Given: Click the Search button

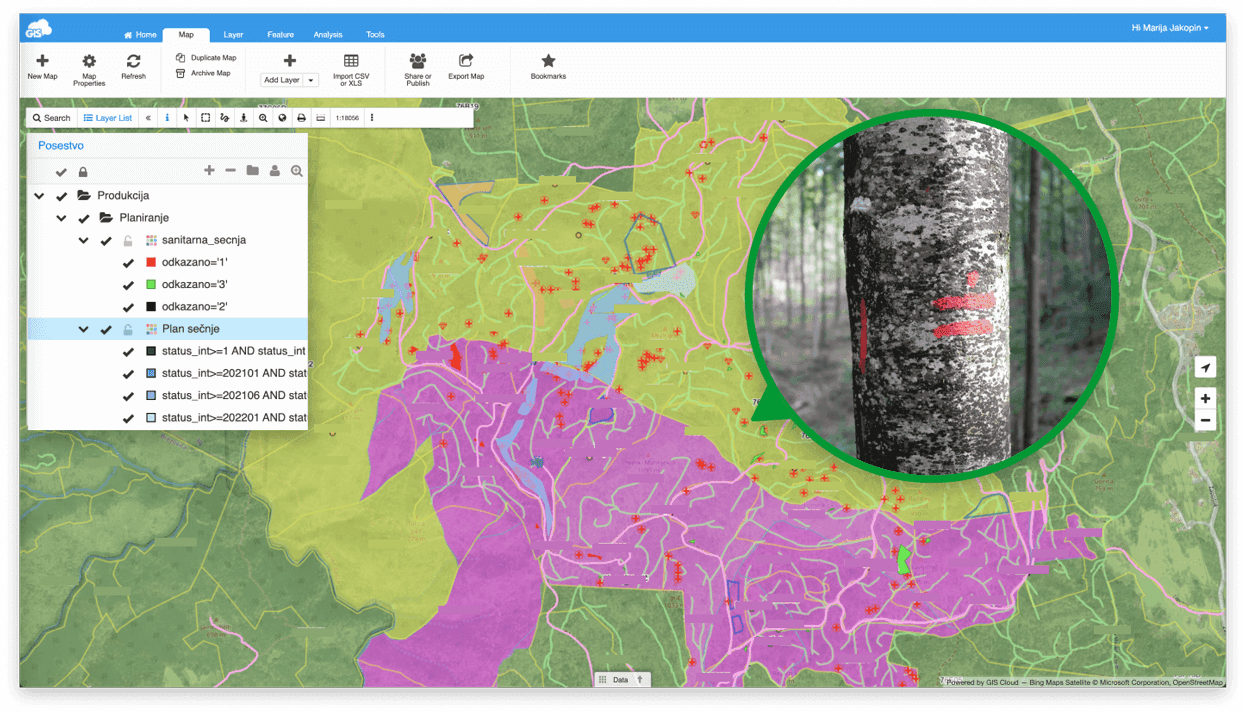Looking at the screenshot, I should click(52, 118).
